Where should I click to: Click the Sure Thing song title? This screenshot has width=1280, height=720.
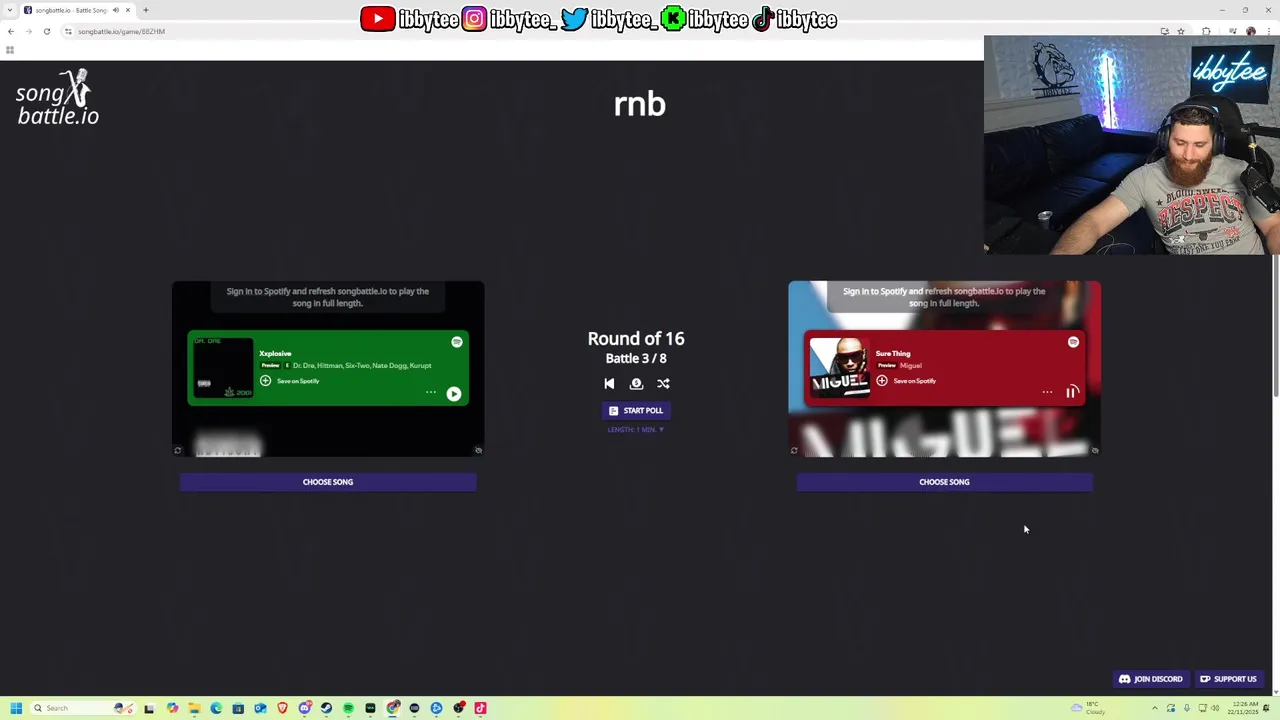click(x=893, y=353)
